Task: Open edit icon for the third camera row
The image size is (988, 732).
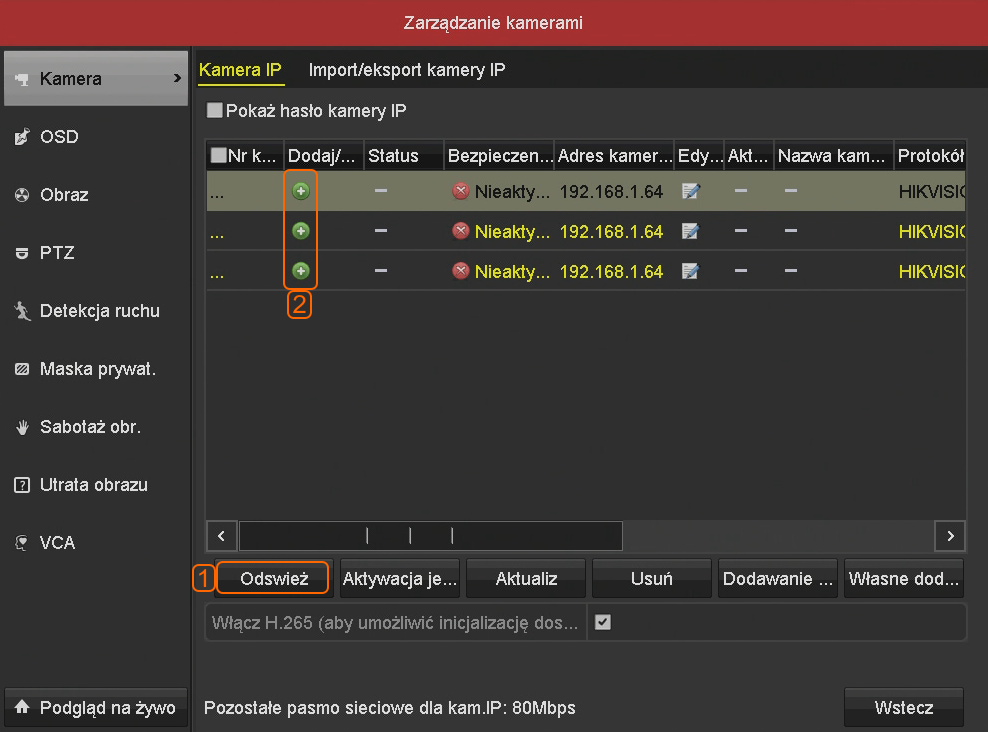Action: (691, 271)
